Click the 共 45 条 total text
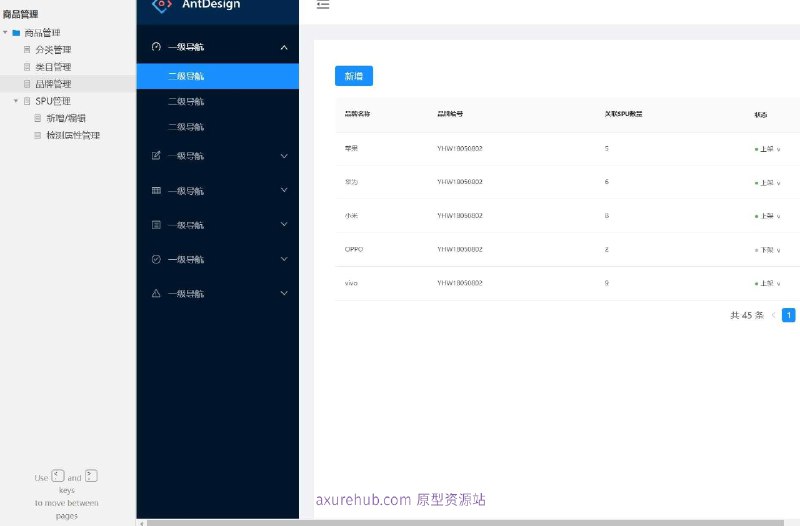This screenshot has height=526, width=800. 747,315
